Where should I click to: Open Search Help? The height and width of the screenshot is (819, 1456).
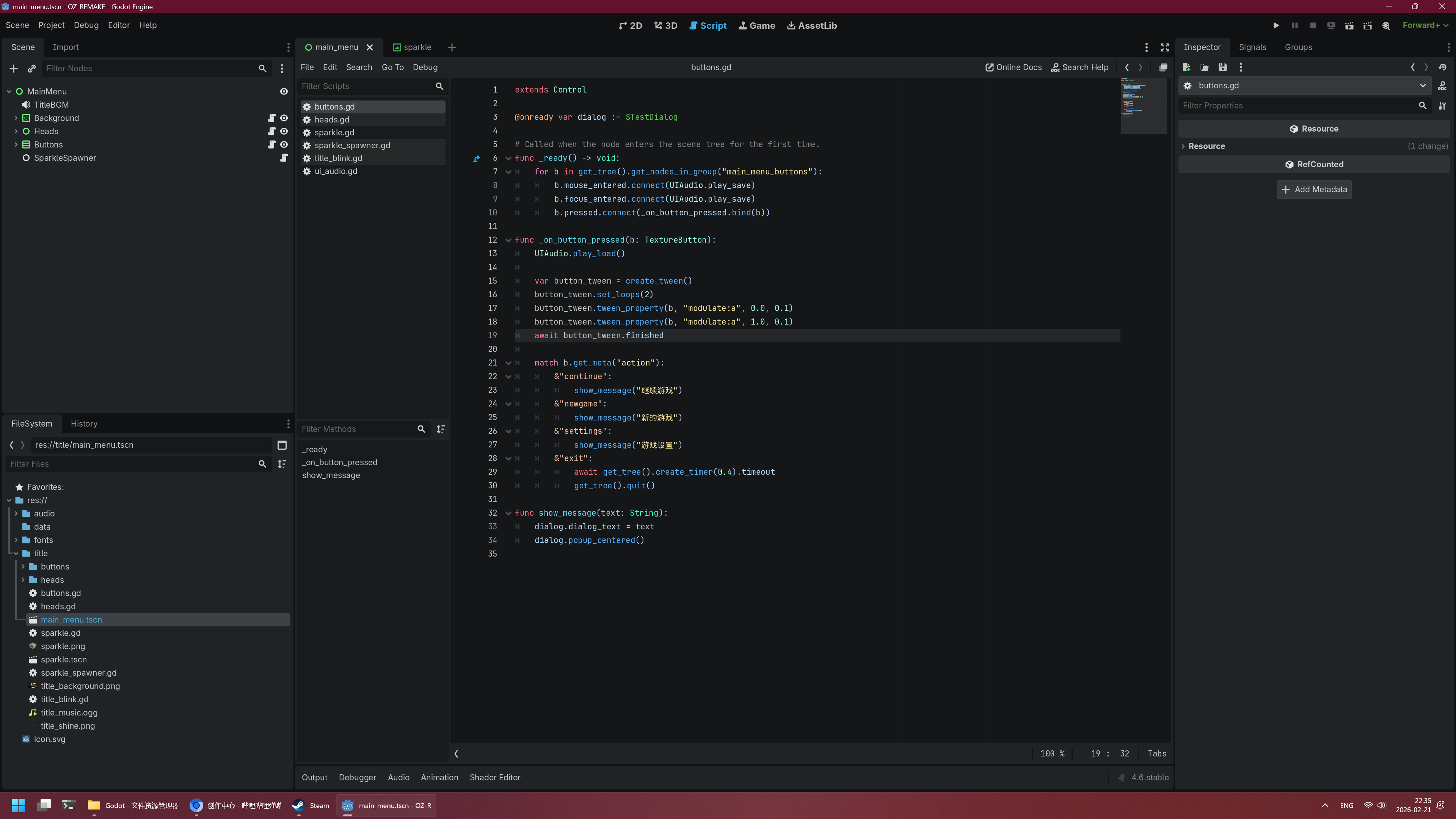tap(1079, 67)
